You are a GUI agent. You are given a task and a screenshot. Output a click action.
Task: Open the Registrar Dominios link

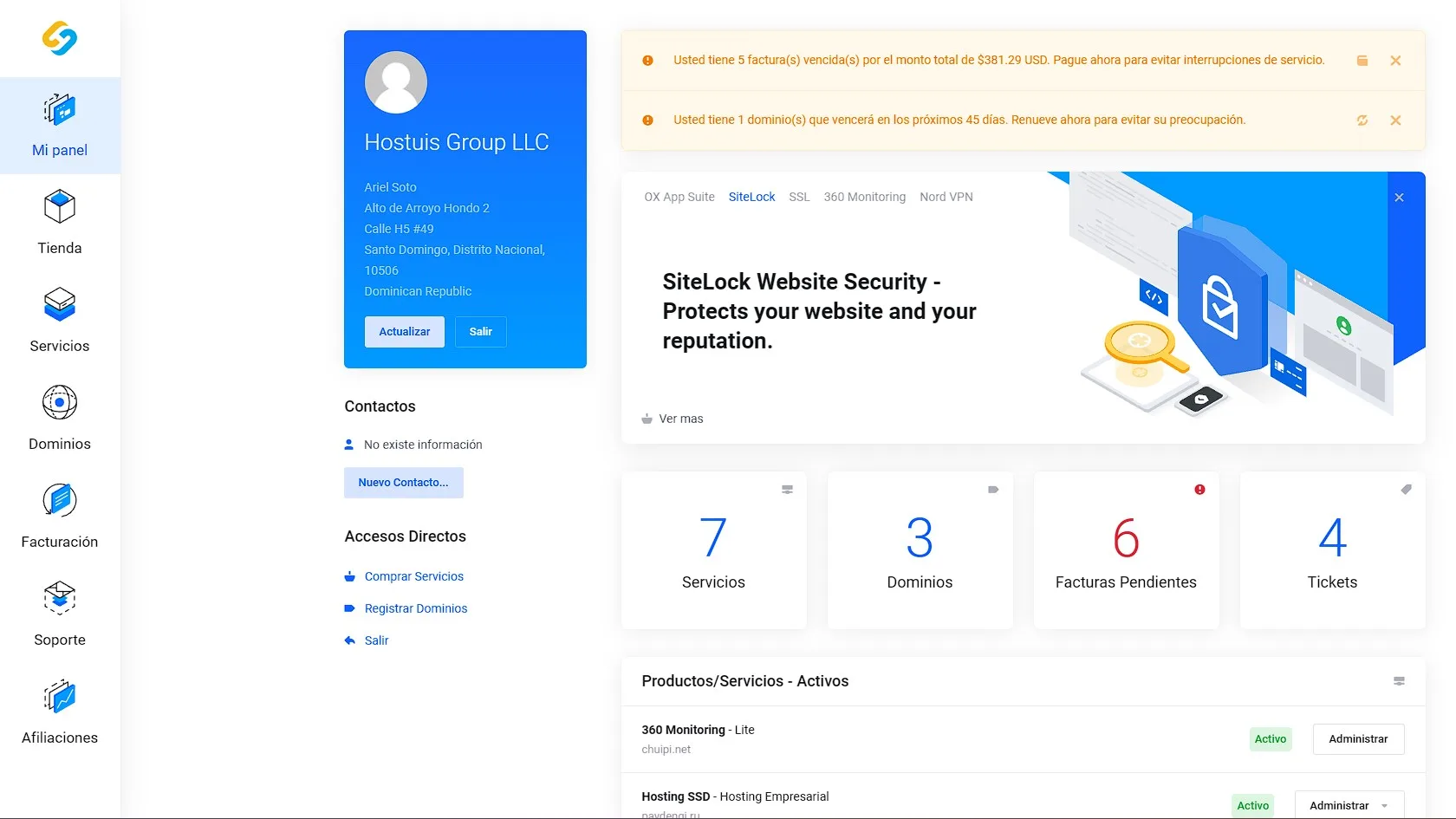click(x=416, y=608)
